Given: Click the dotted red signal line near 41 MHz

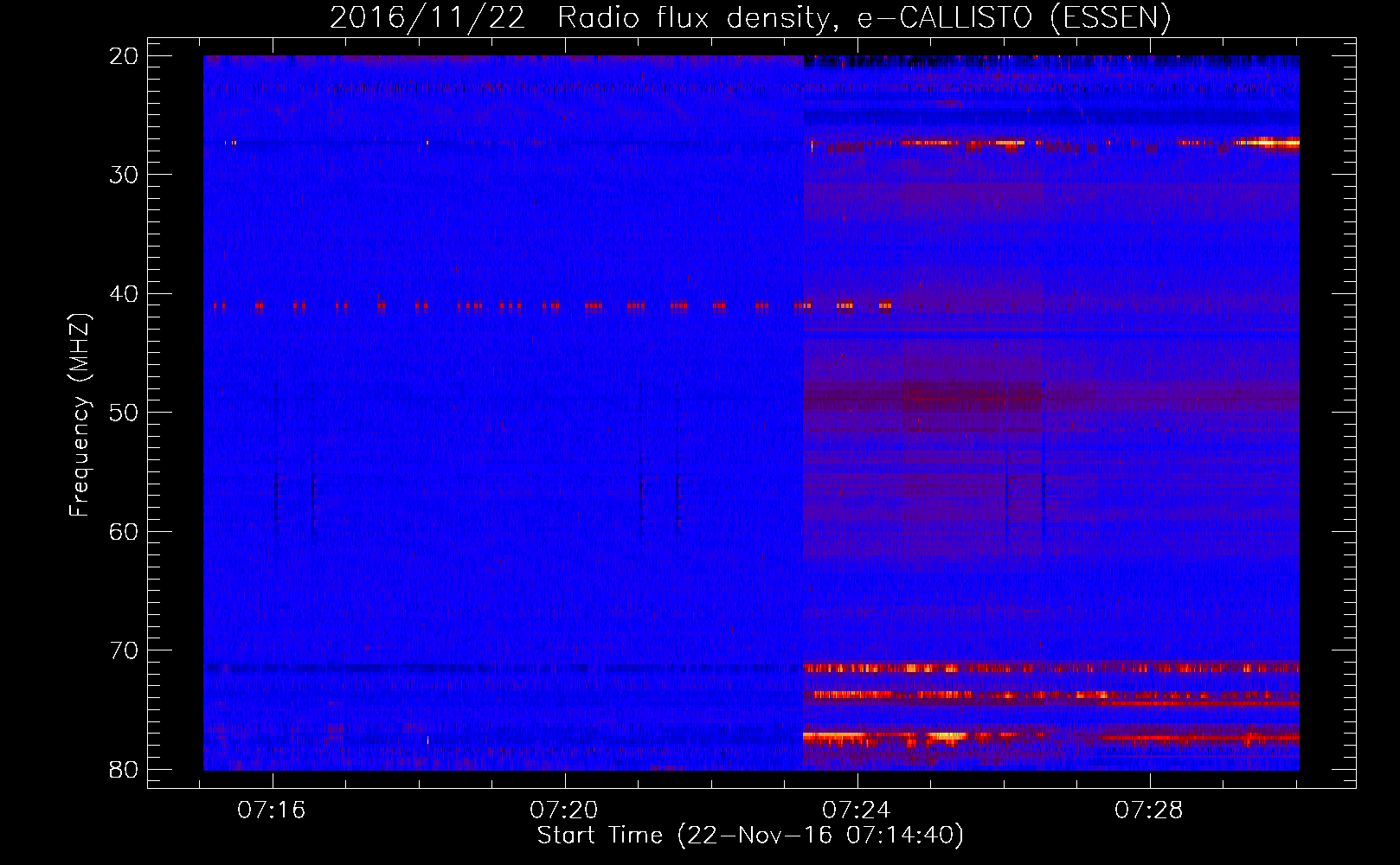Looking at the screenshot, I should [552, 305].
